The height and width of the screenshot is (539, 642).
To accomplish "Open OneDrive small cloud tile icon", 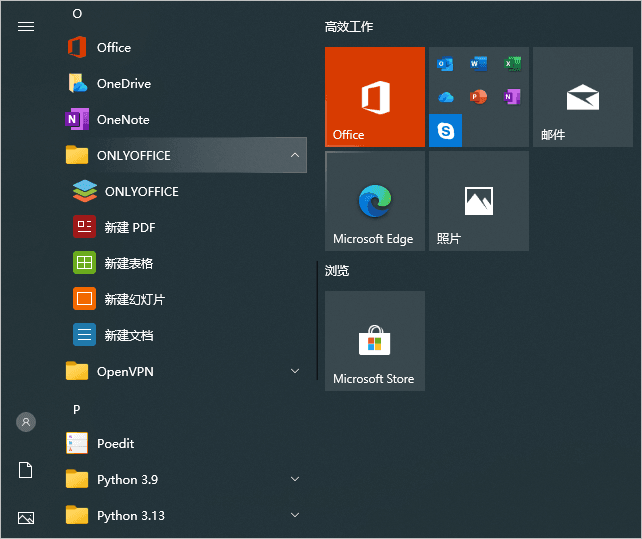I will point(445,97).
